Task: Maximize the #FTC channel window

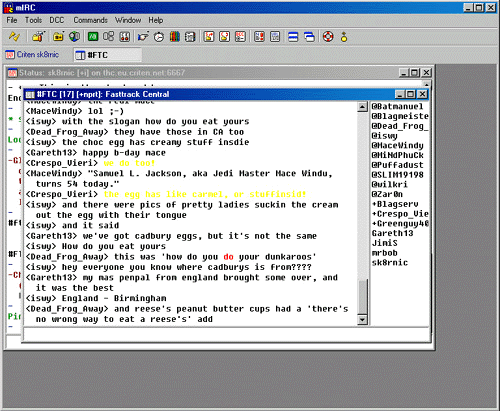Action: pyautogui.click(x=411, y=94)
